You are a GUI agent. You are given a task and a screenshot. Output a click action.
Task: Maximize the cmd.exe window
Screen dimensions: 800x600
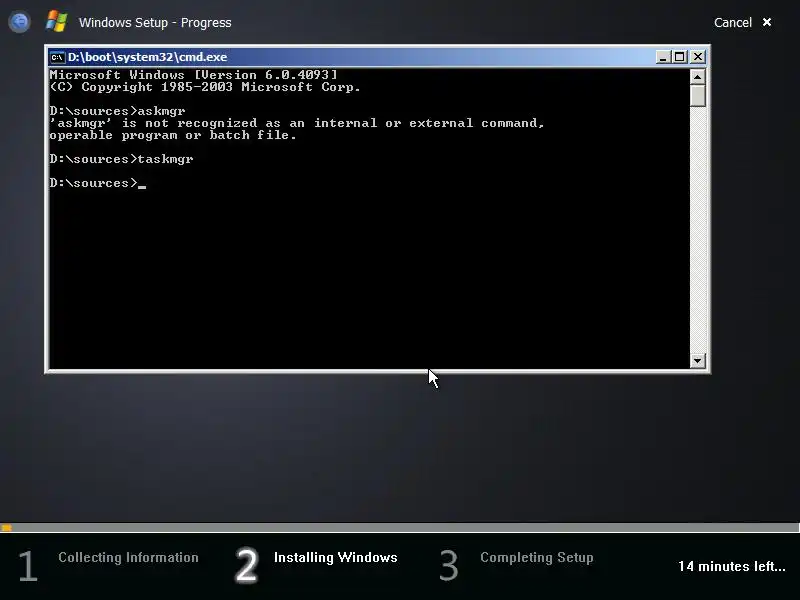tap(680, 57)
